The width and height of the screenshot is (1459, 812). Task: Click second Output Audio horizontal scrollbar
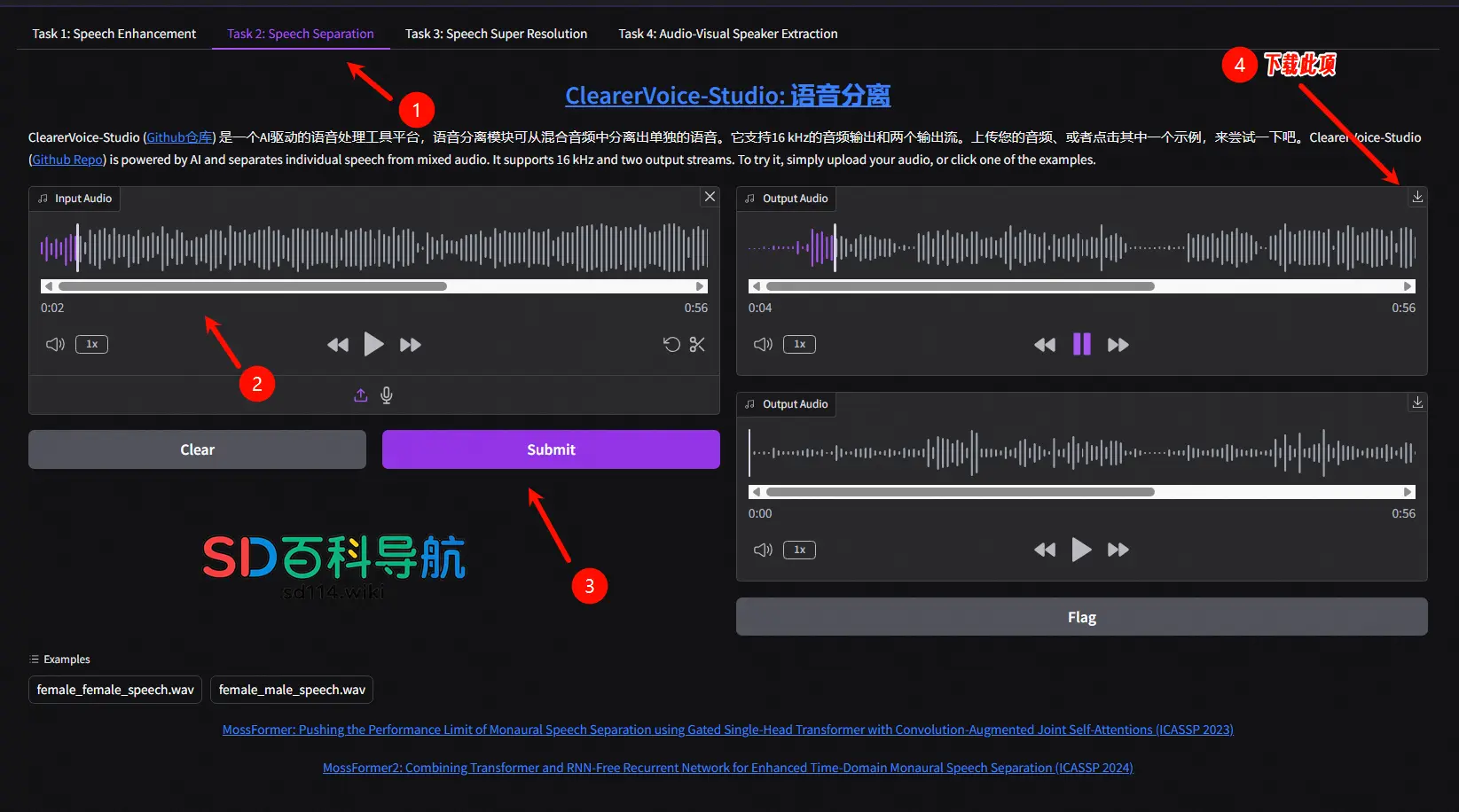point(1082,492)
